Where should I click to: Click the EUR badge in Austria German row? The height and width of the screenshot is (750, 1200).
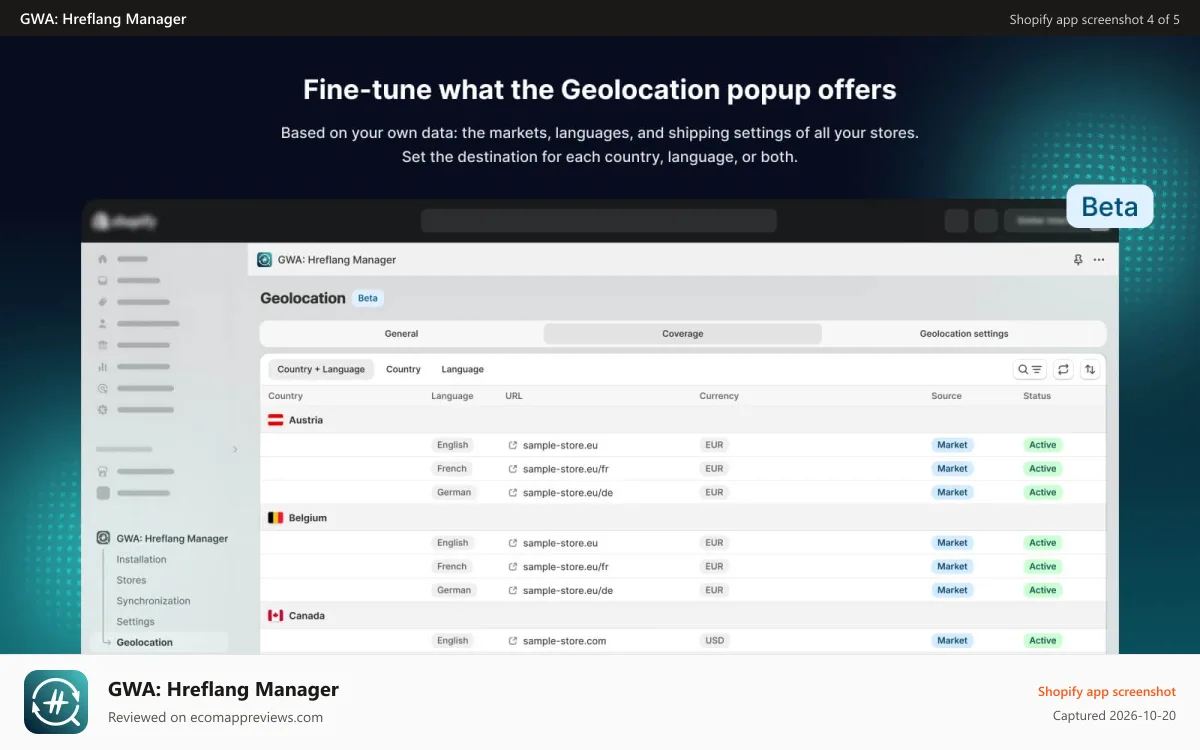click(x=714, y=493)
